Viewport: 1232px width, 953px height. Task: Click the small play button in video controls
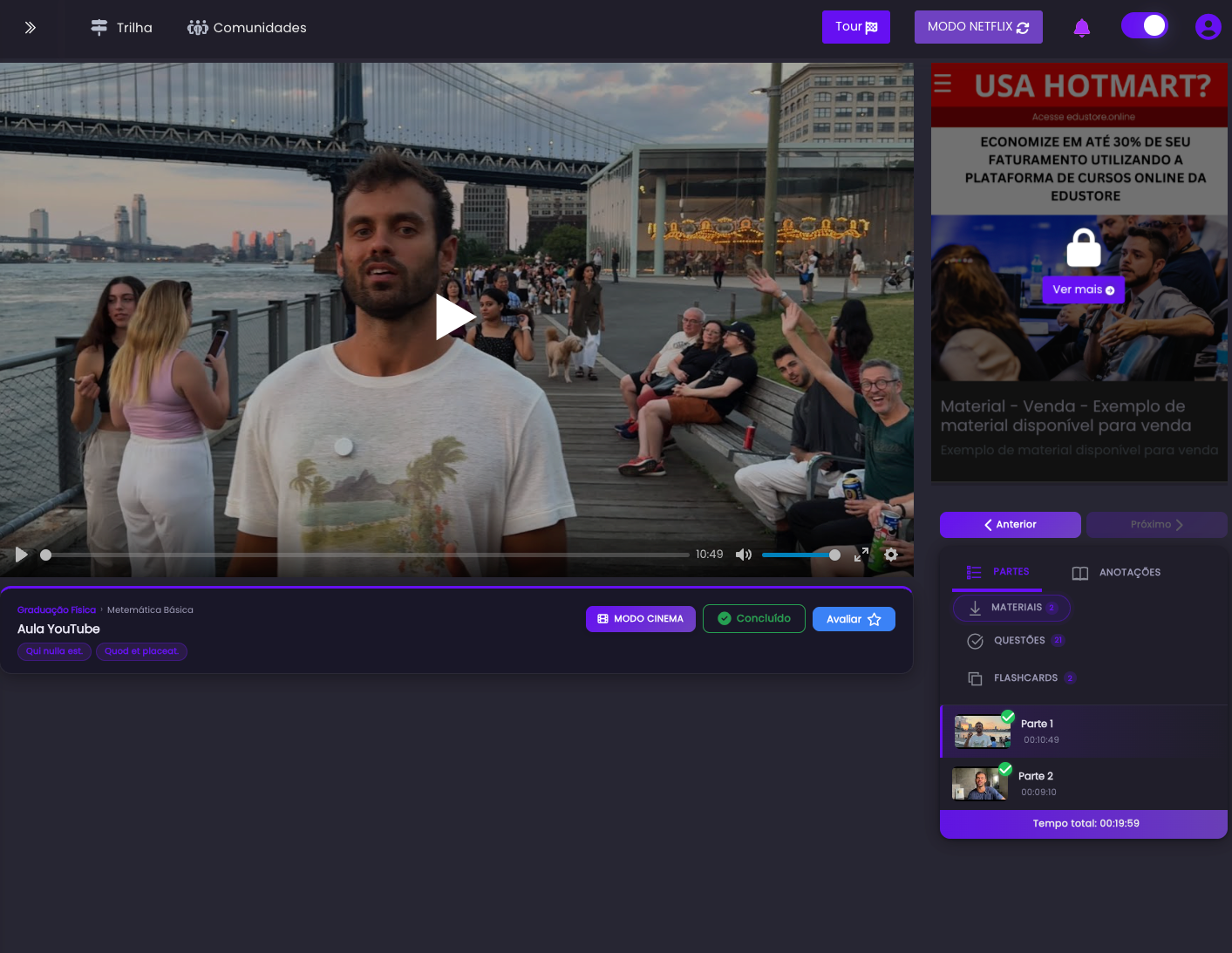pos(22,555)
